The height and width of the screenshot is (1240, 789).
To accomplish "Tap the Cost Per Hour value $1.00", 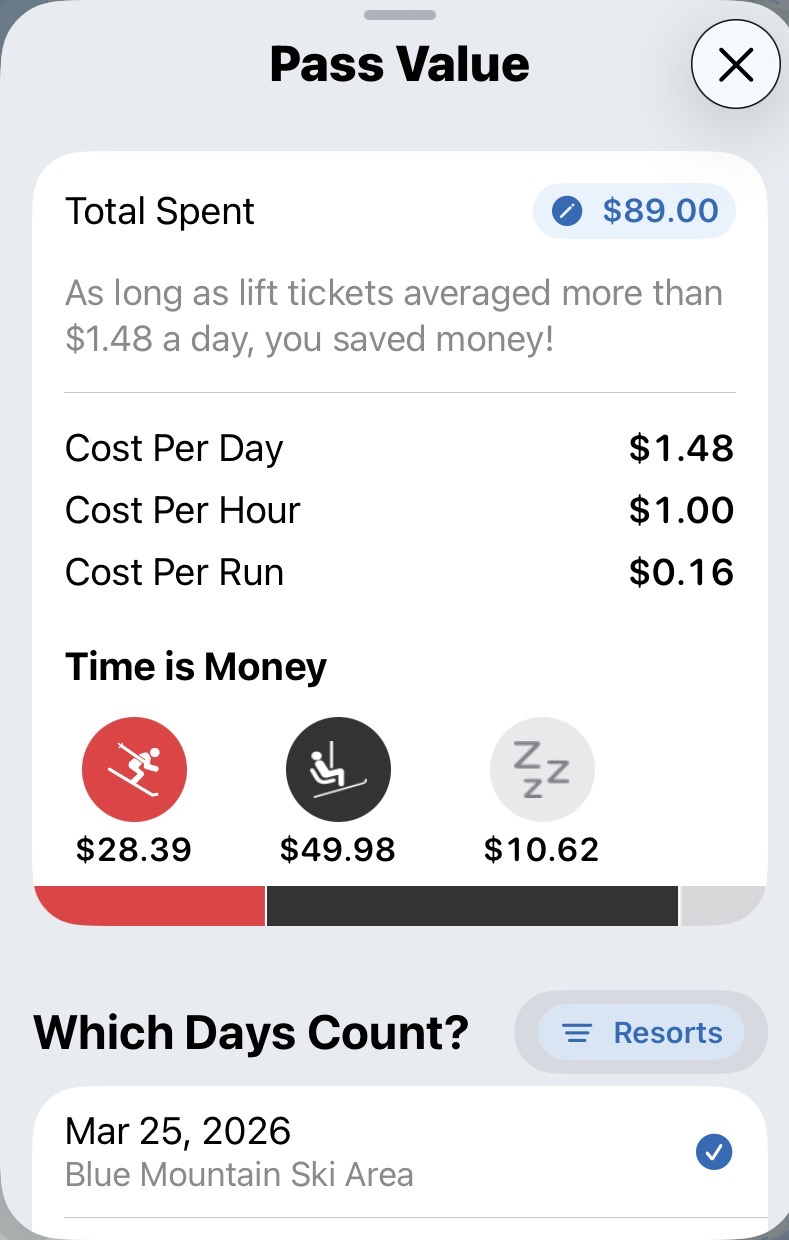I will (681, 511).
